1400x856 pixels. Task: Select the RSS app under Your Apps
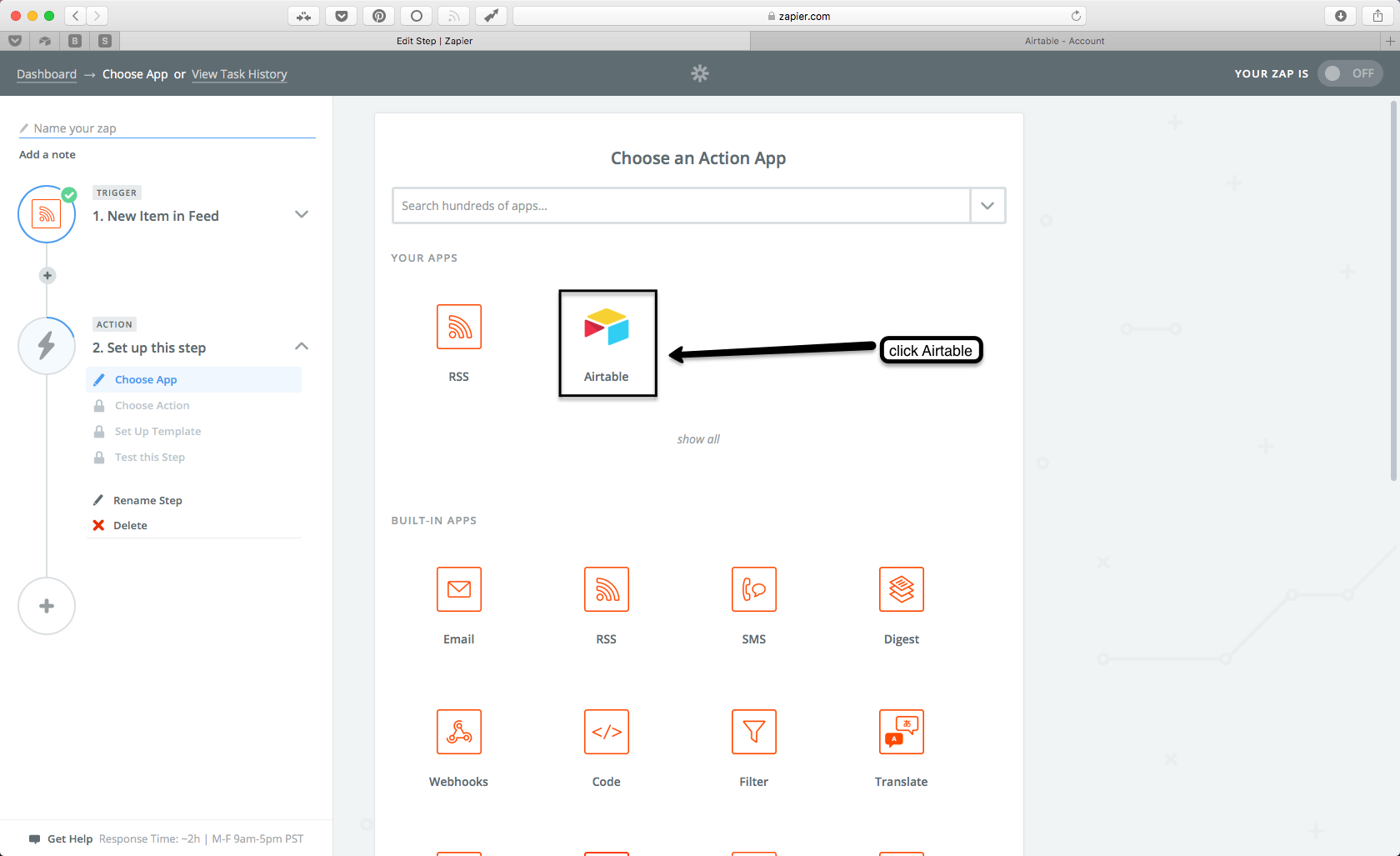click(459, 327)
